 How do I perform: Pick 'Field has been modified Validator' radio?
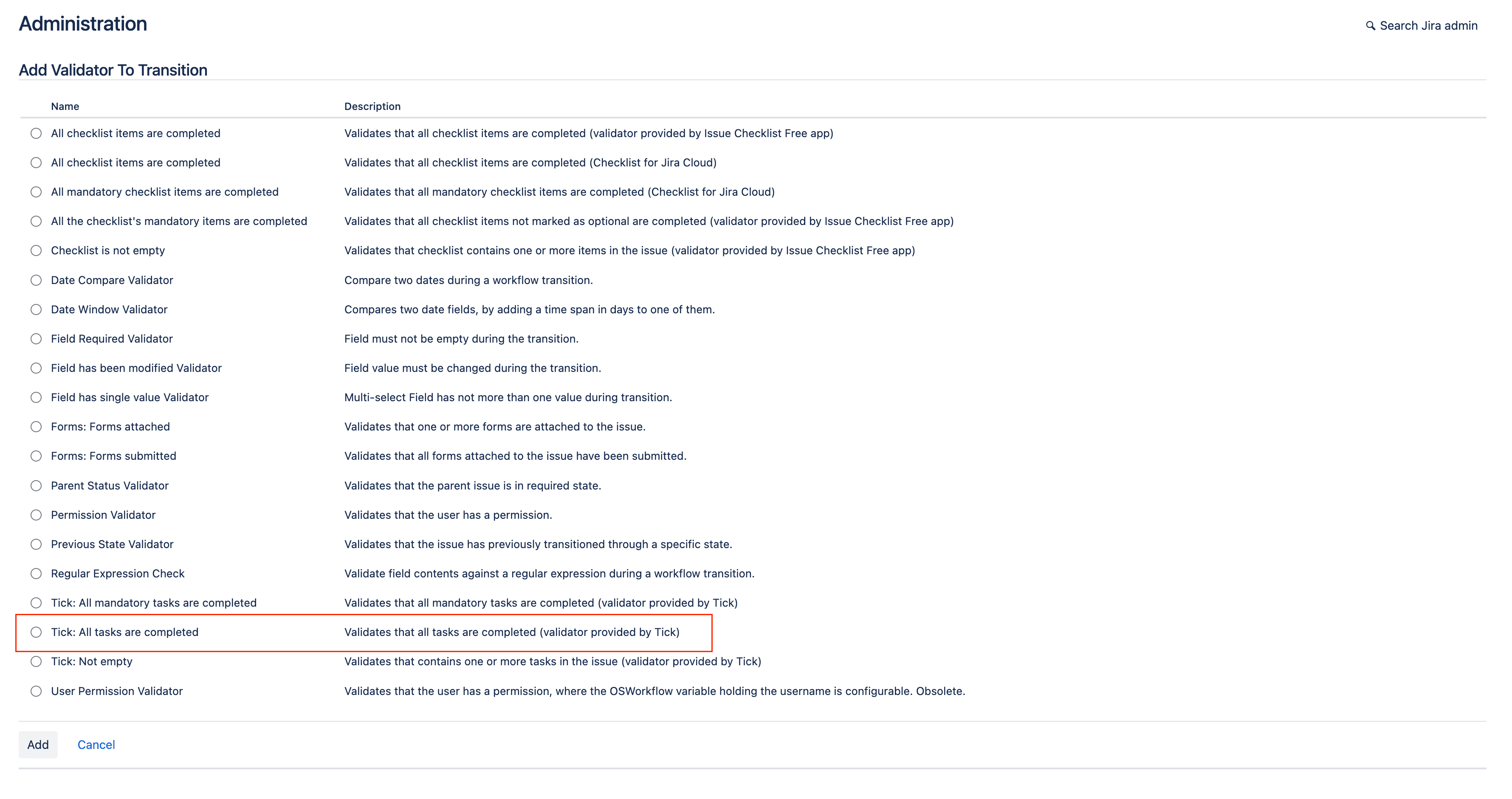tap(37, 368)
